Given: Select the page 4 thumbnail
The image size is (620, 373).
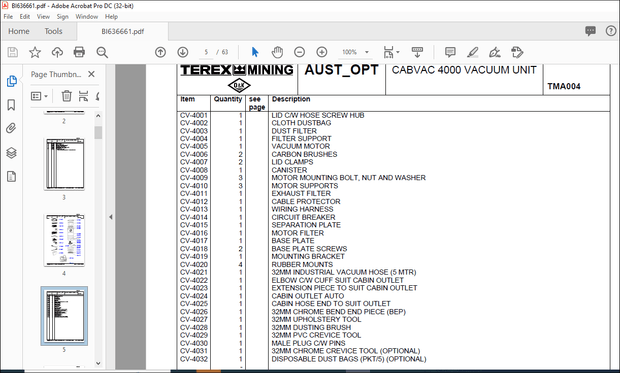Looking at the screenshot, I should point(64,240).
